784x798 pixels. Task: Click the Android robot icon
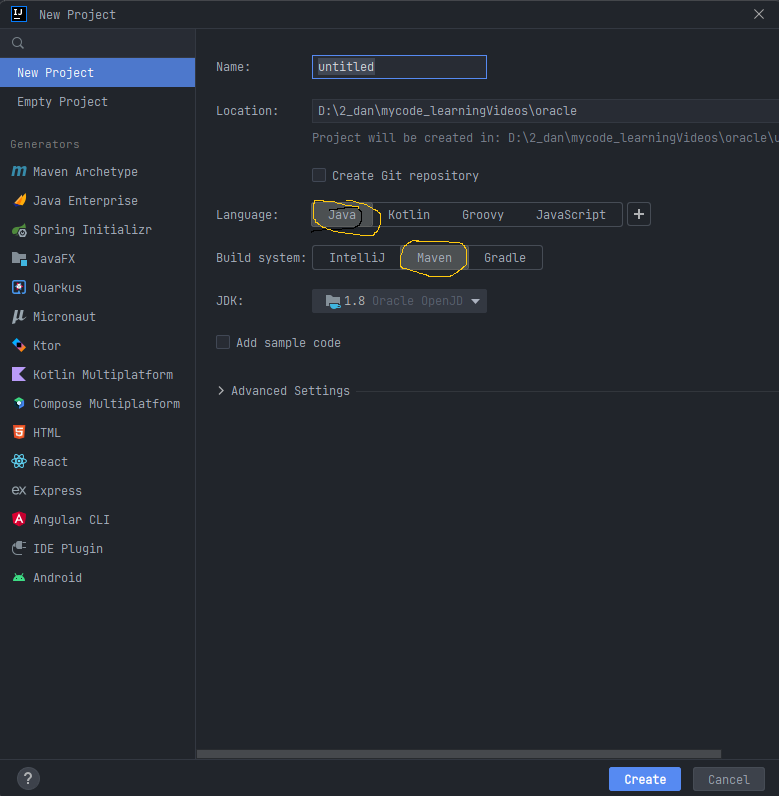coord(19,578)
